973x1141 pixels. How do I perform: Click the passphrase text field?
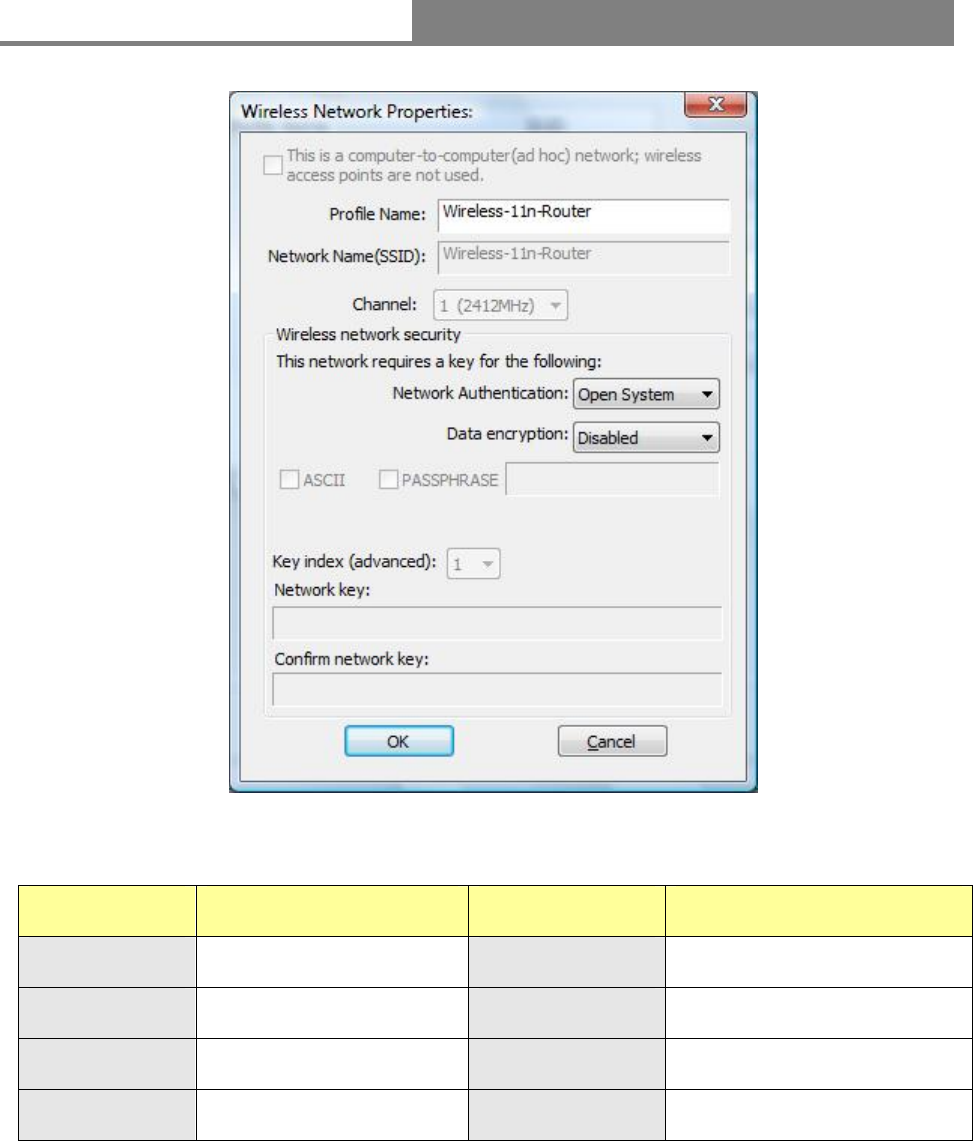pos(612,480)
